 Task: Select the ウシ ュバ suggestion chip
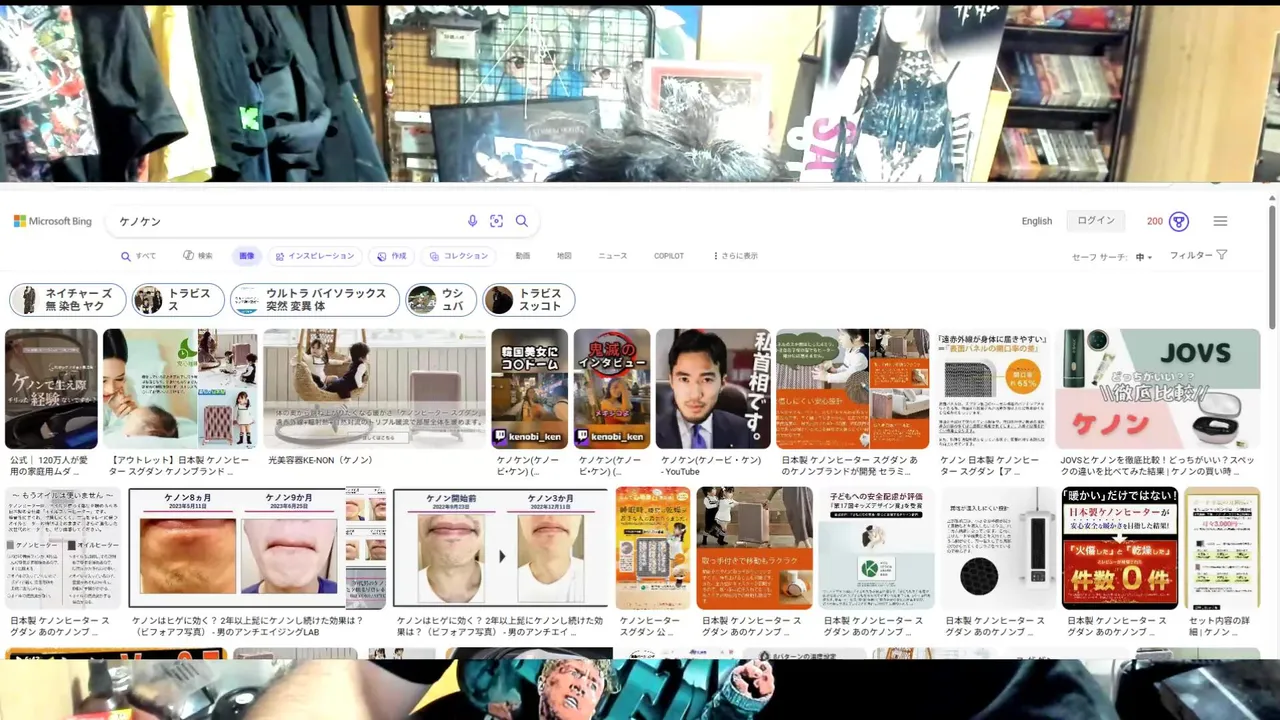441,300
